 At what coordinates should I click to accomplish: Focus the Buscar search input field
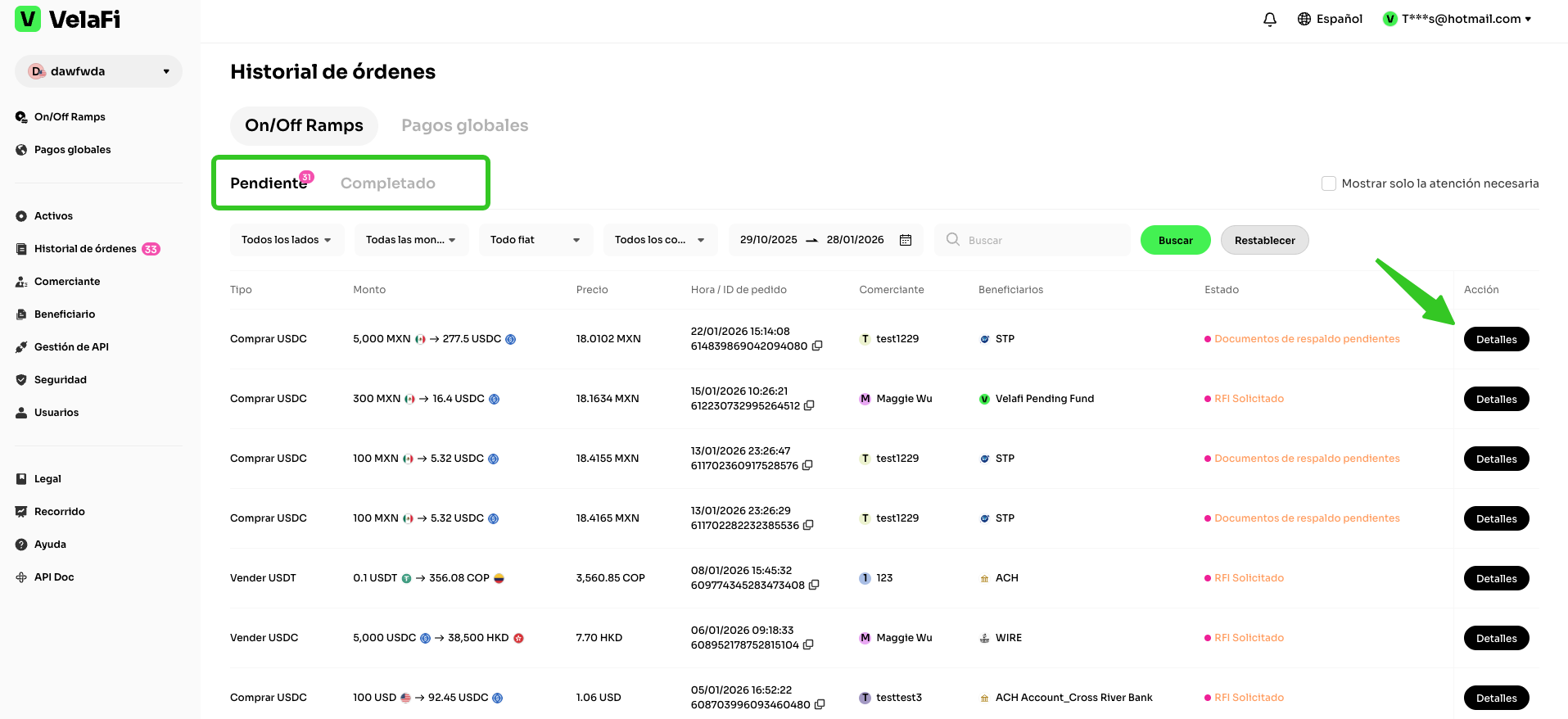coord(1044,241)
